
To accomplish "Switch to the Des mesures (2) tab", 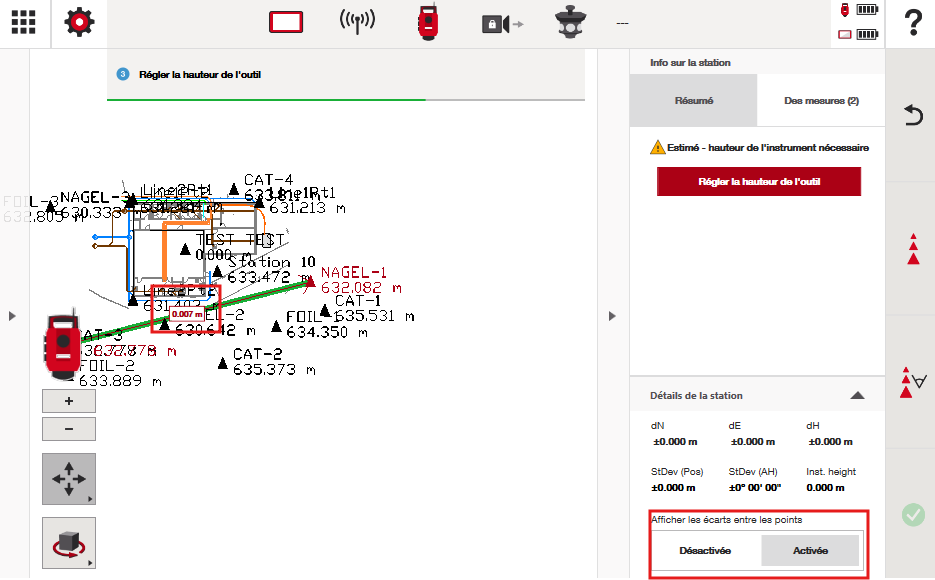I will coord(821,101).
